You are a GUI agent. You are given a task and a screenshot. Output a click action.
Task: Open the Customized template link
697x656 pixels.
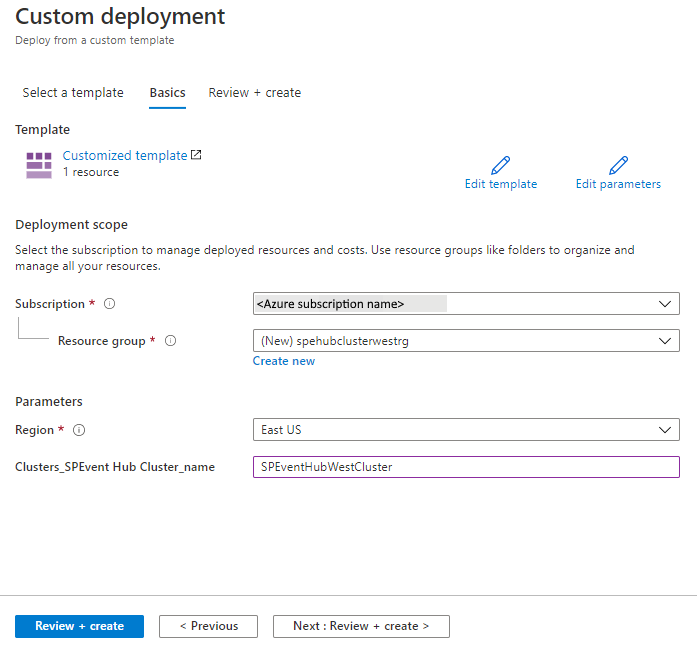pyautogui.click(x=125, y=156)
